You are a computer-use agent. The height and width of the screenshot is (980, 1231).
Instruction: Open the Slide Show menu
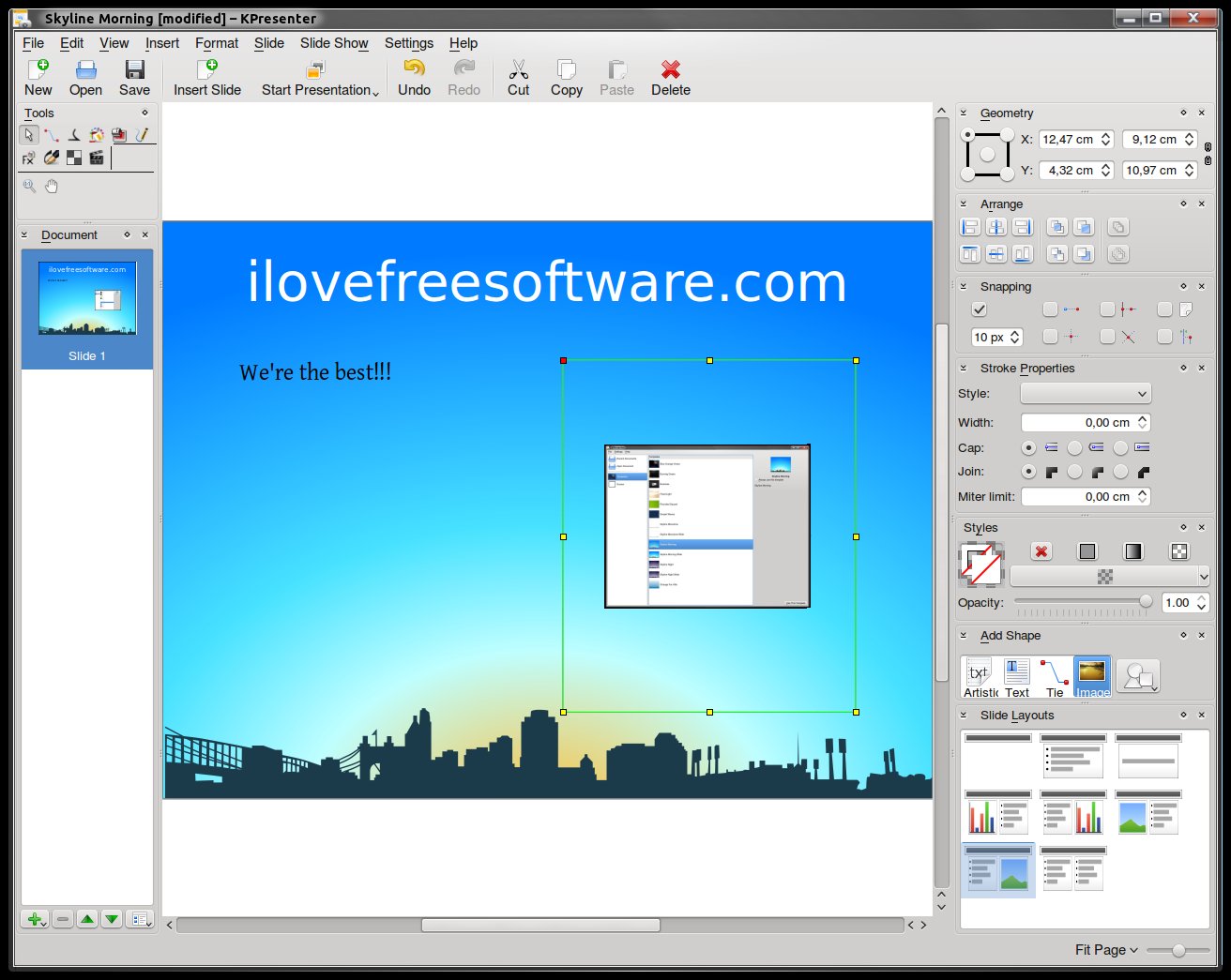coord(334,43)
